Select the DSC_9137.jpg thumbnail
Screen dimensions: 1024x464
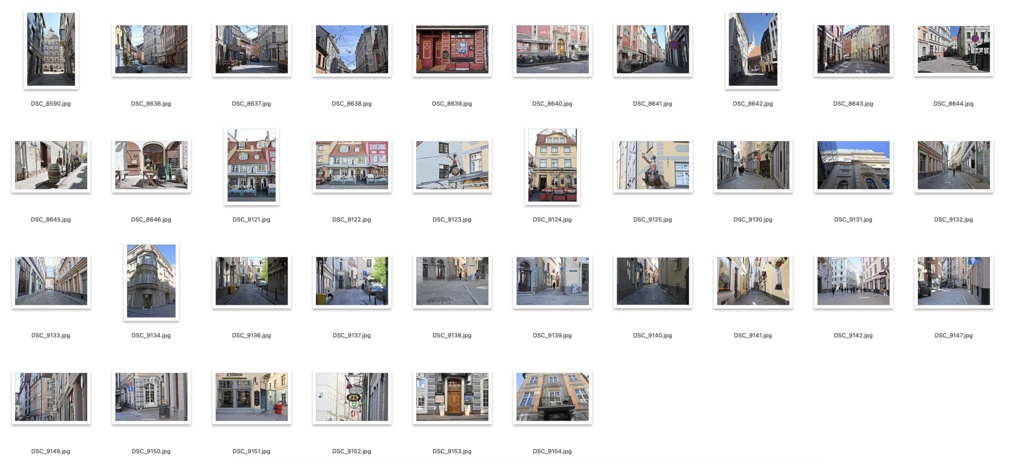click(x=351, y=281)
